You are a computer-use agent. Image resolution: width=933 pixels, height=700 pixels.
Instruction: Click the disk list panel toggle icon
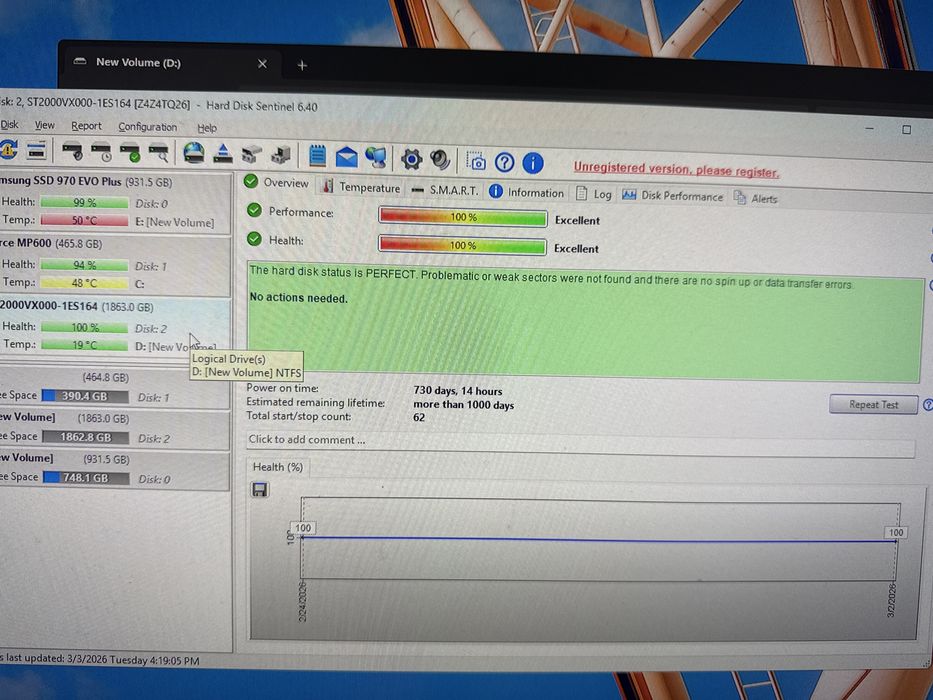pos(36,151)
